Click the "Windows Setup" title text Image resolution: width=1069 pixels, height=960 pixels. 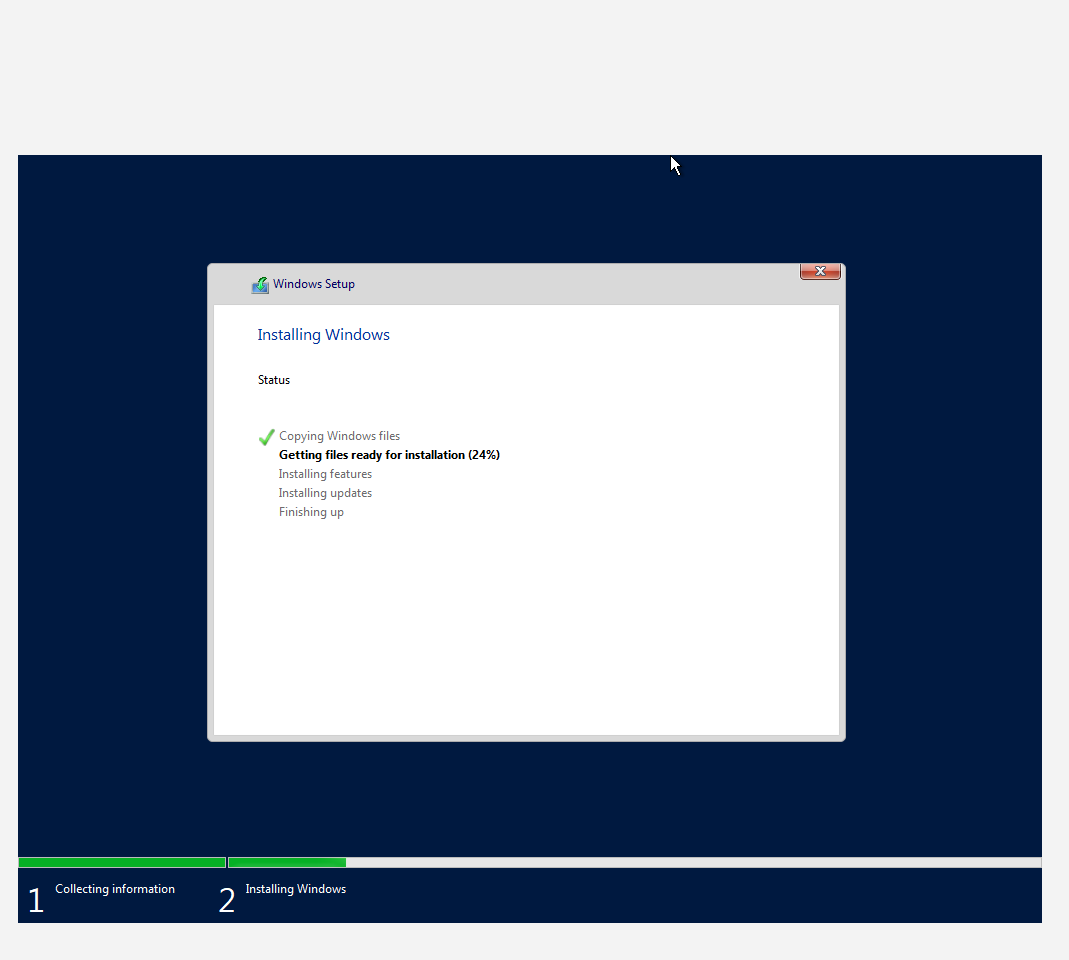coord(314,284)
